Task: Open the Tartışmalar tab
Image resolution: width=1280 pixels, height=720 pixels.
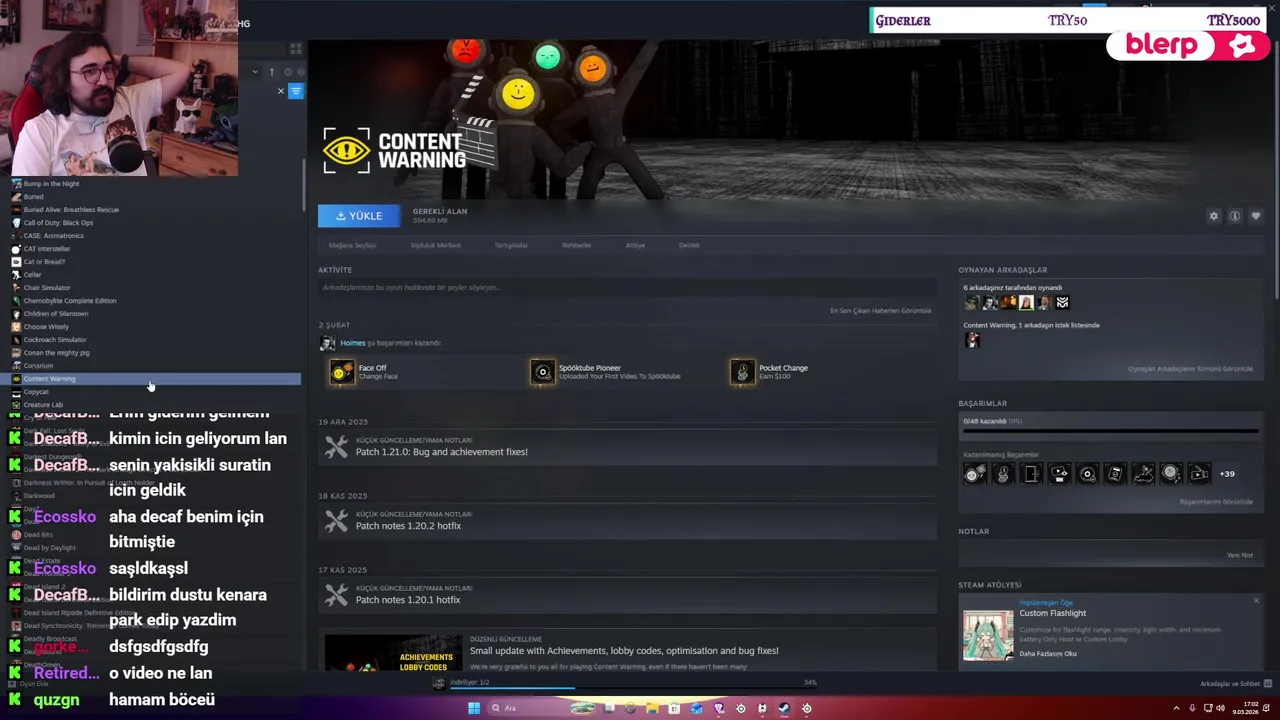Action: (x=511, y=245)
